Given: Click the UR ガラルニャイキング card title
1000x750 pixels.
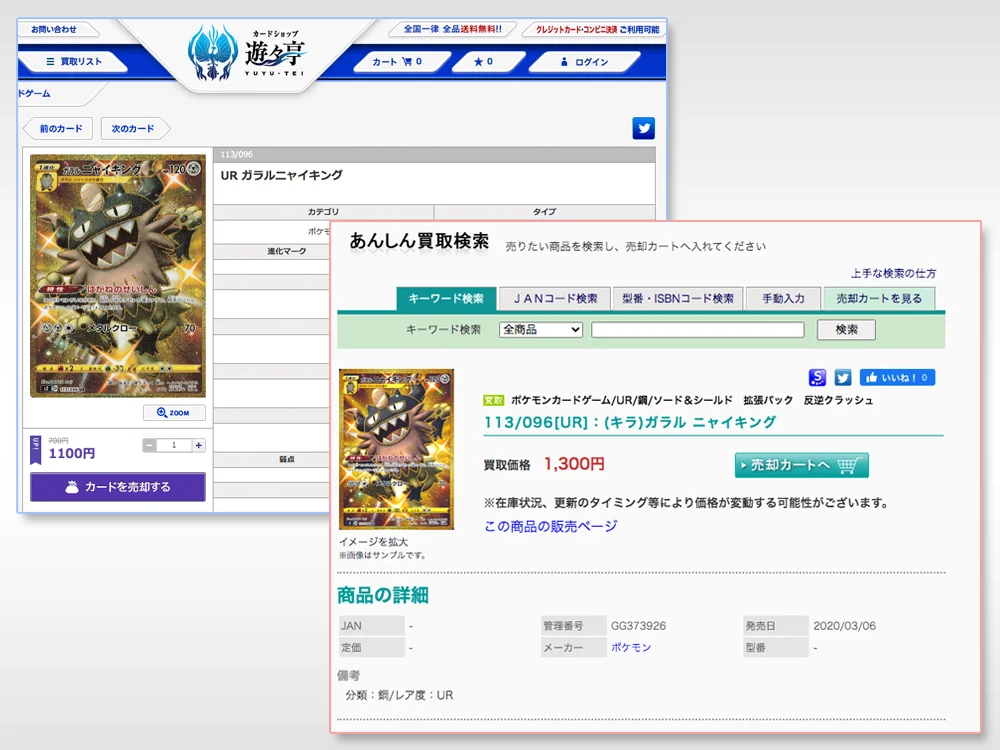Looking at the screenshot, I should coord(281,175).
